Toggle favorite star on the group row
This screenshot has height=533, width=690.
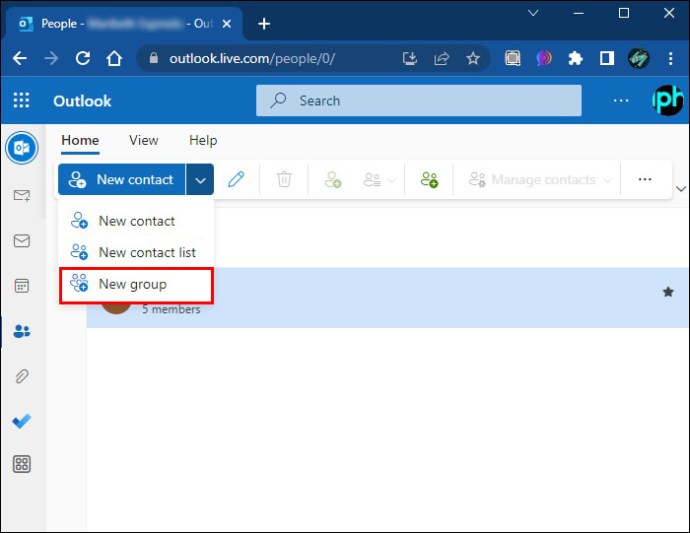(x=668, y=292)
